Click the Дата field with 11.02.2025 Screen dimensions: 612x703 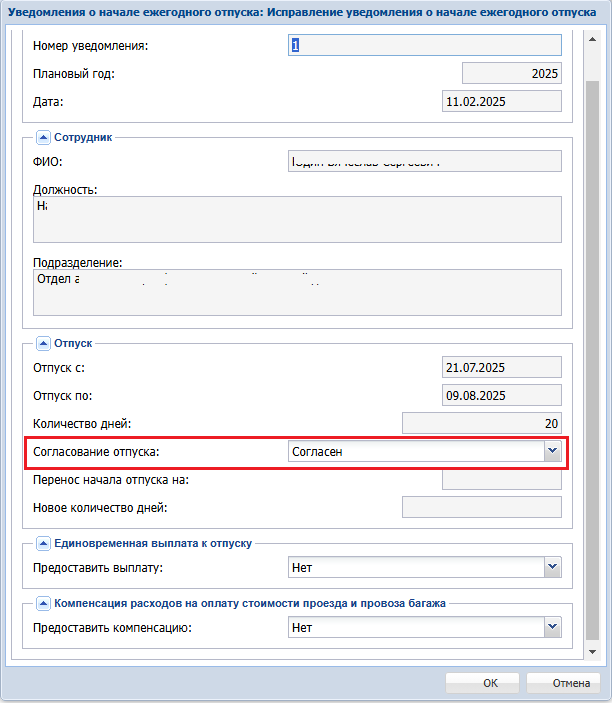point(501,101)
